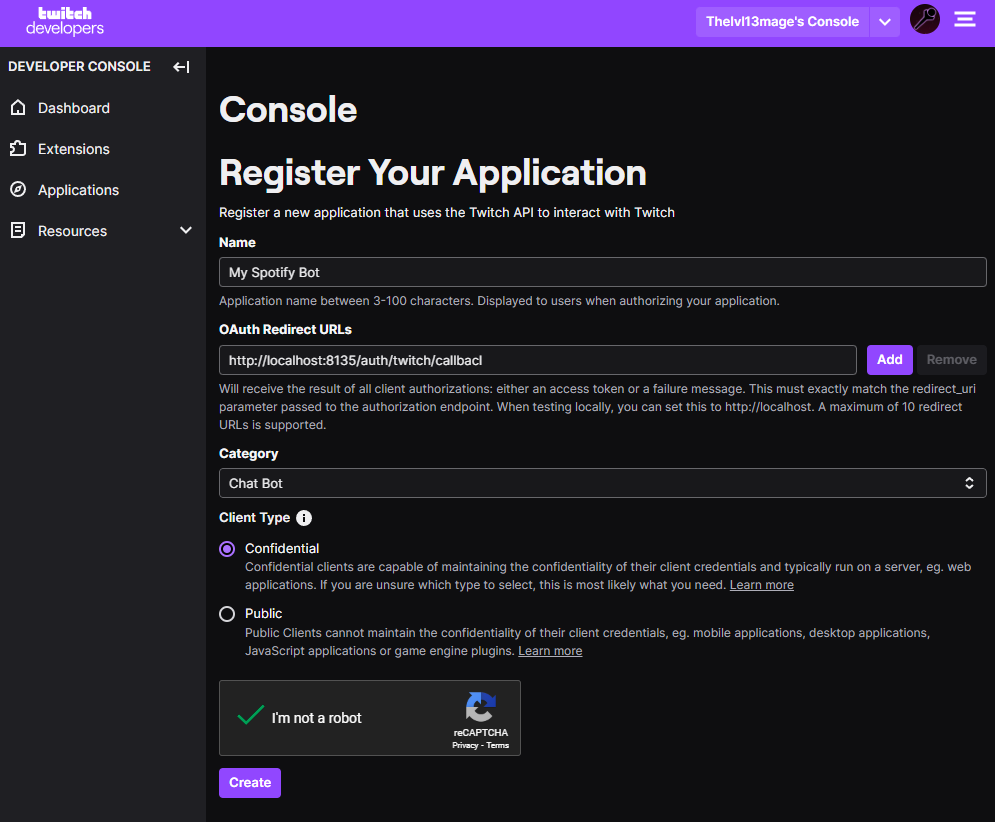Click the Client Type label
Image resolution: width=995 pixels, height=822 pixels.
254,518
